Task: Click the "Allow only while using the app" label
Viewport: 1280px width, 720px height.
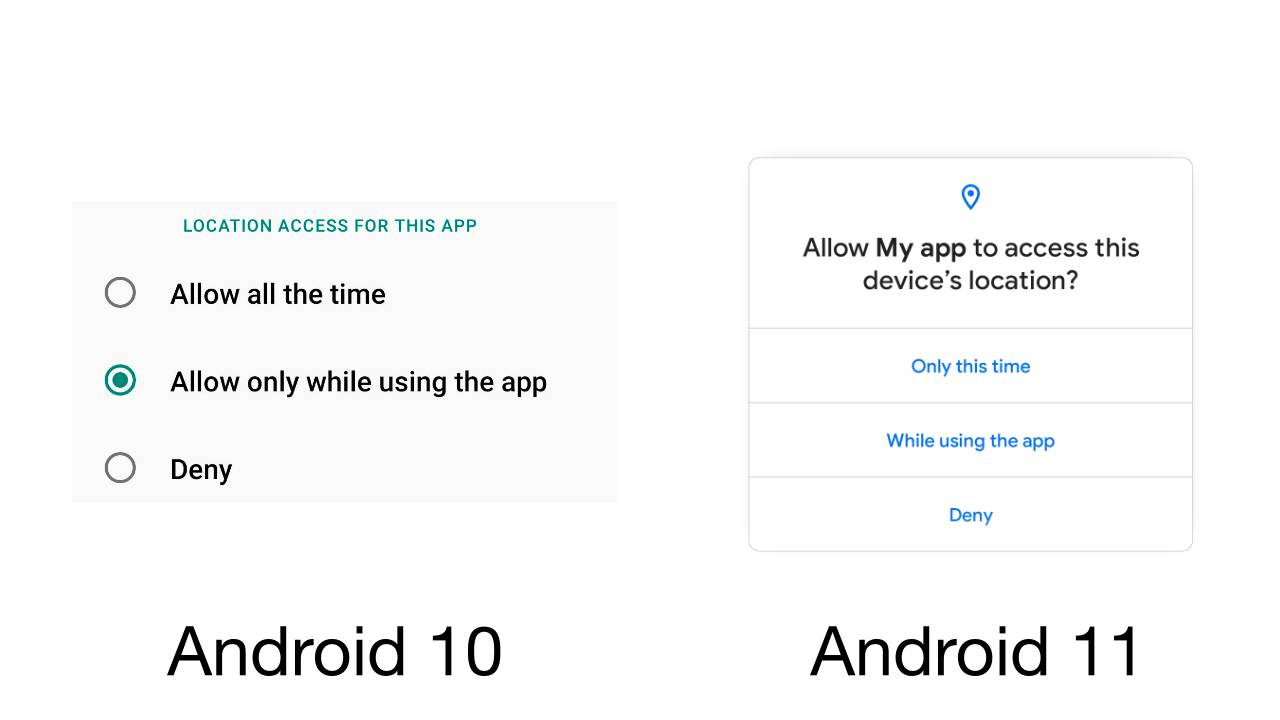Action: pos(358,382)
